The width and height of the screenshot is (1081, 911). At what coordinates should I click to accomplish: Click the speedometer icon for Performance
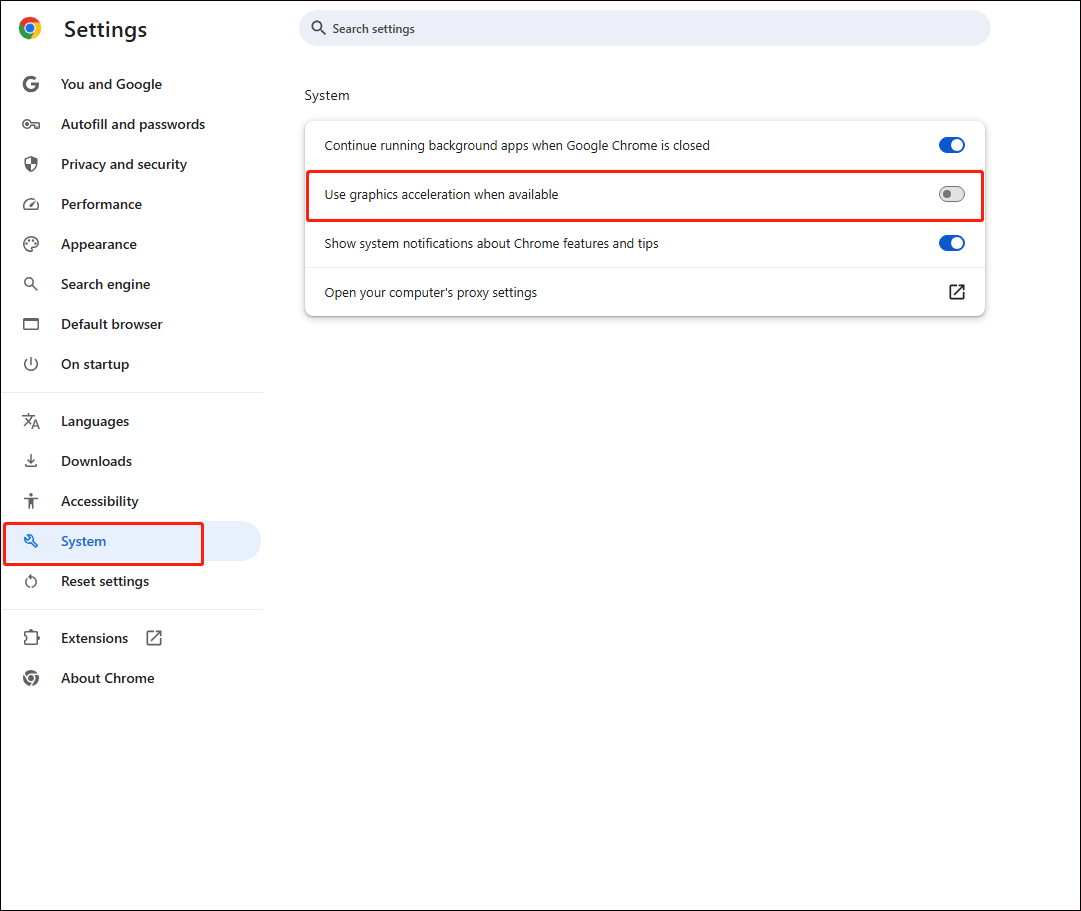click(31, 204)
